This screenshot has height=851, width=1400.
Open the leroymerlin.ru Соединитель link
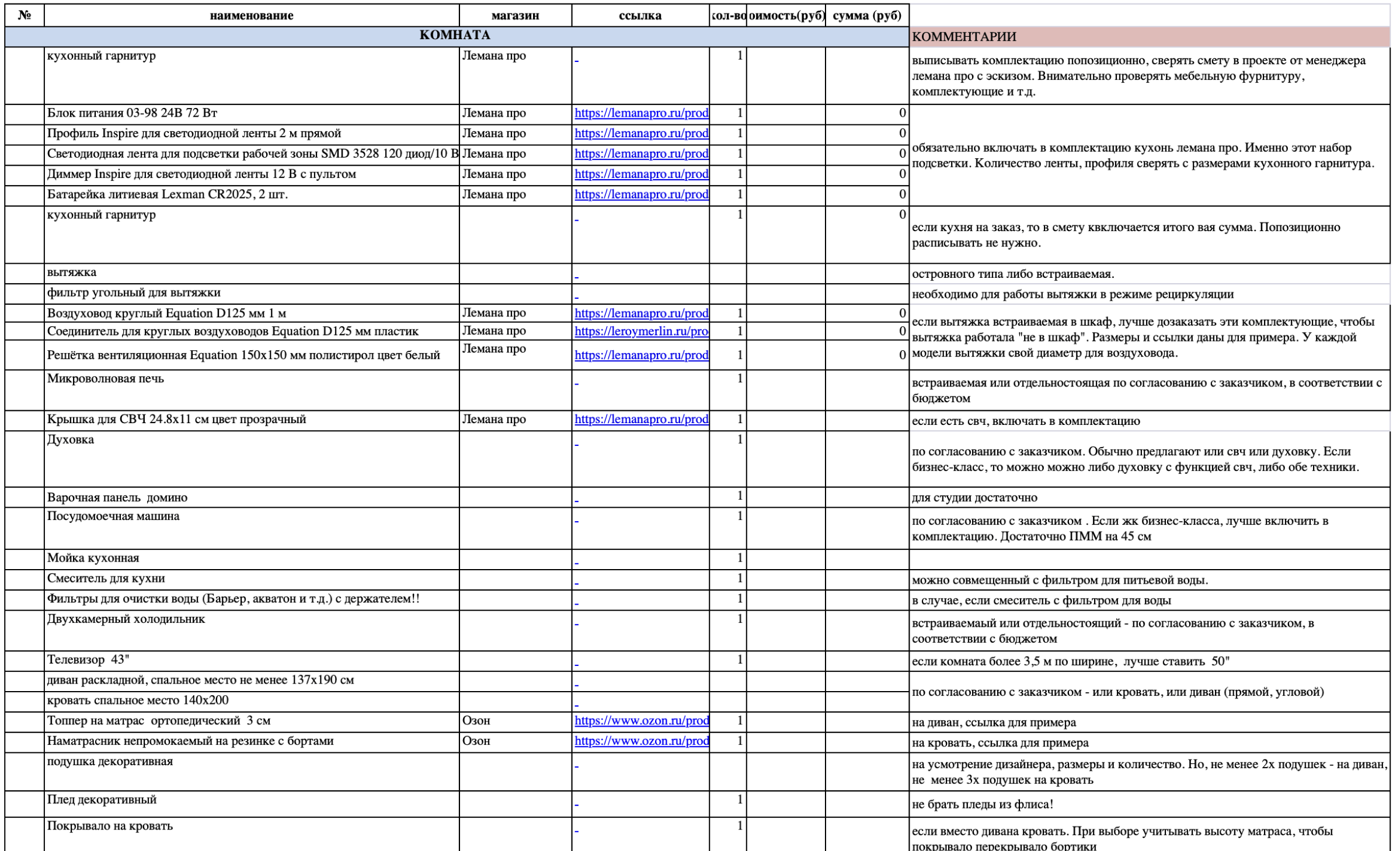point(641,332)
